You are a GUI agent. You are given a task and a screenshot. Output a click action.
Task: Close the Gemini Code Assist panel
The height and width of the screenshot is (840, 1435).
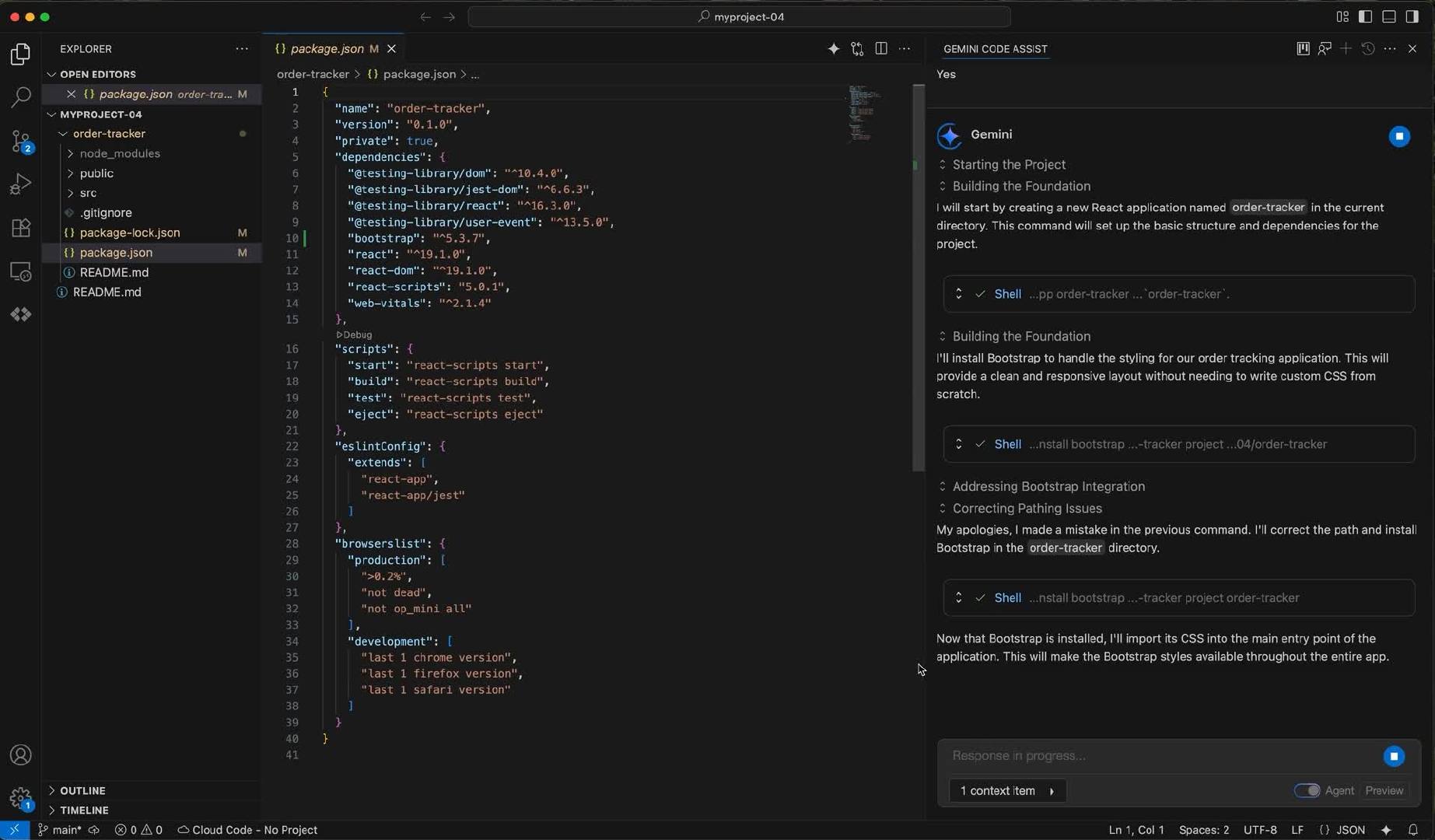(1412, 49)
